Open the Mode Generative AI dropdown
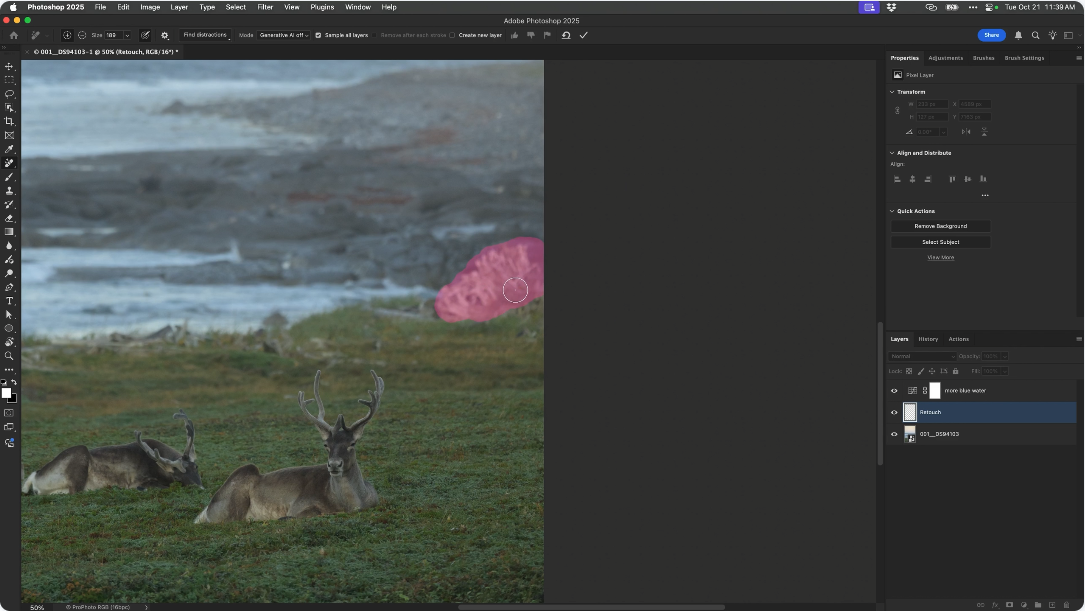Image resolution: width=1085 pixels, height=611 pixels. (284, 35)
